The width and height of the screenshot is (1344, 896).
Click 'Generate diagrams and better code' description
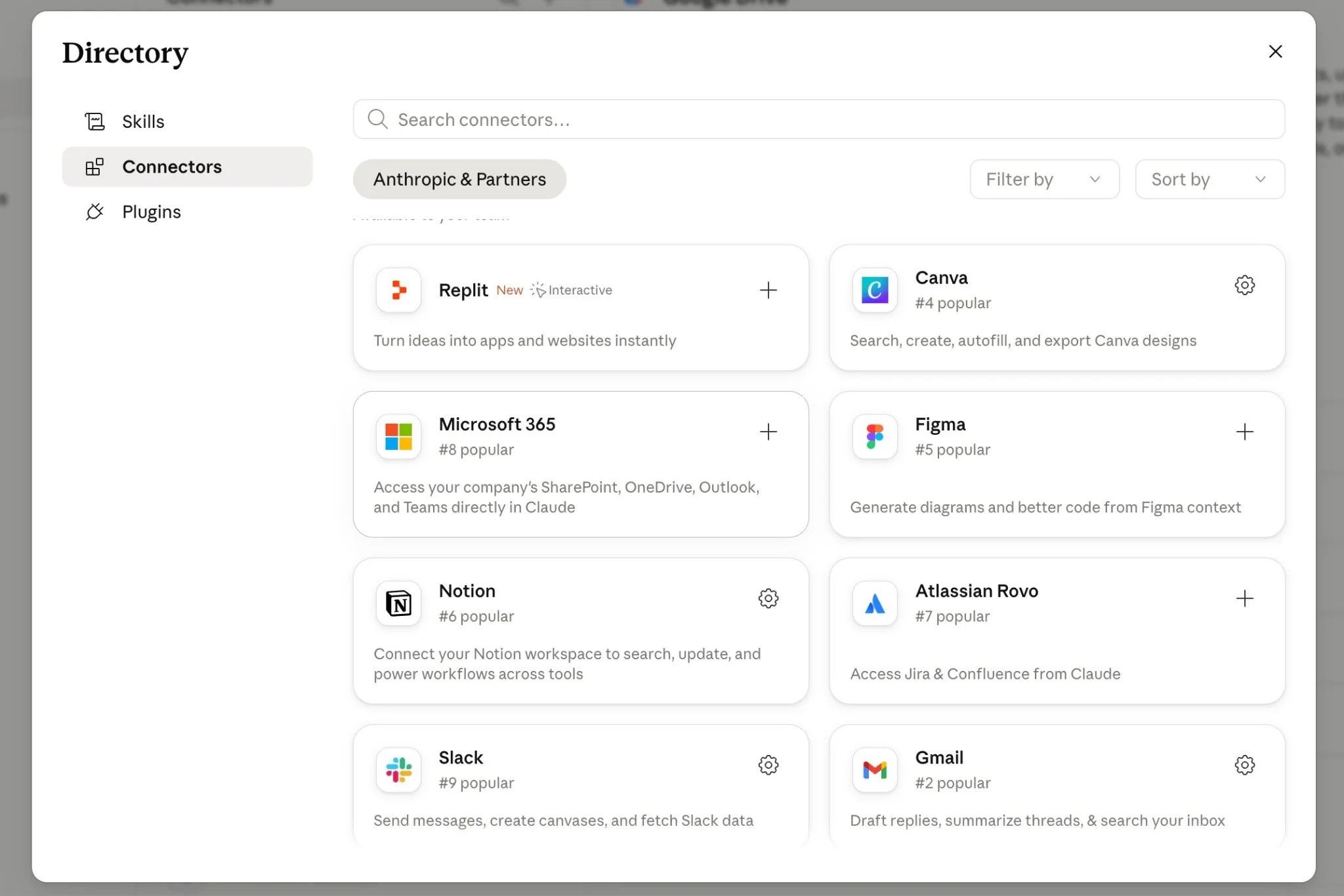click(1045, 507)
